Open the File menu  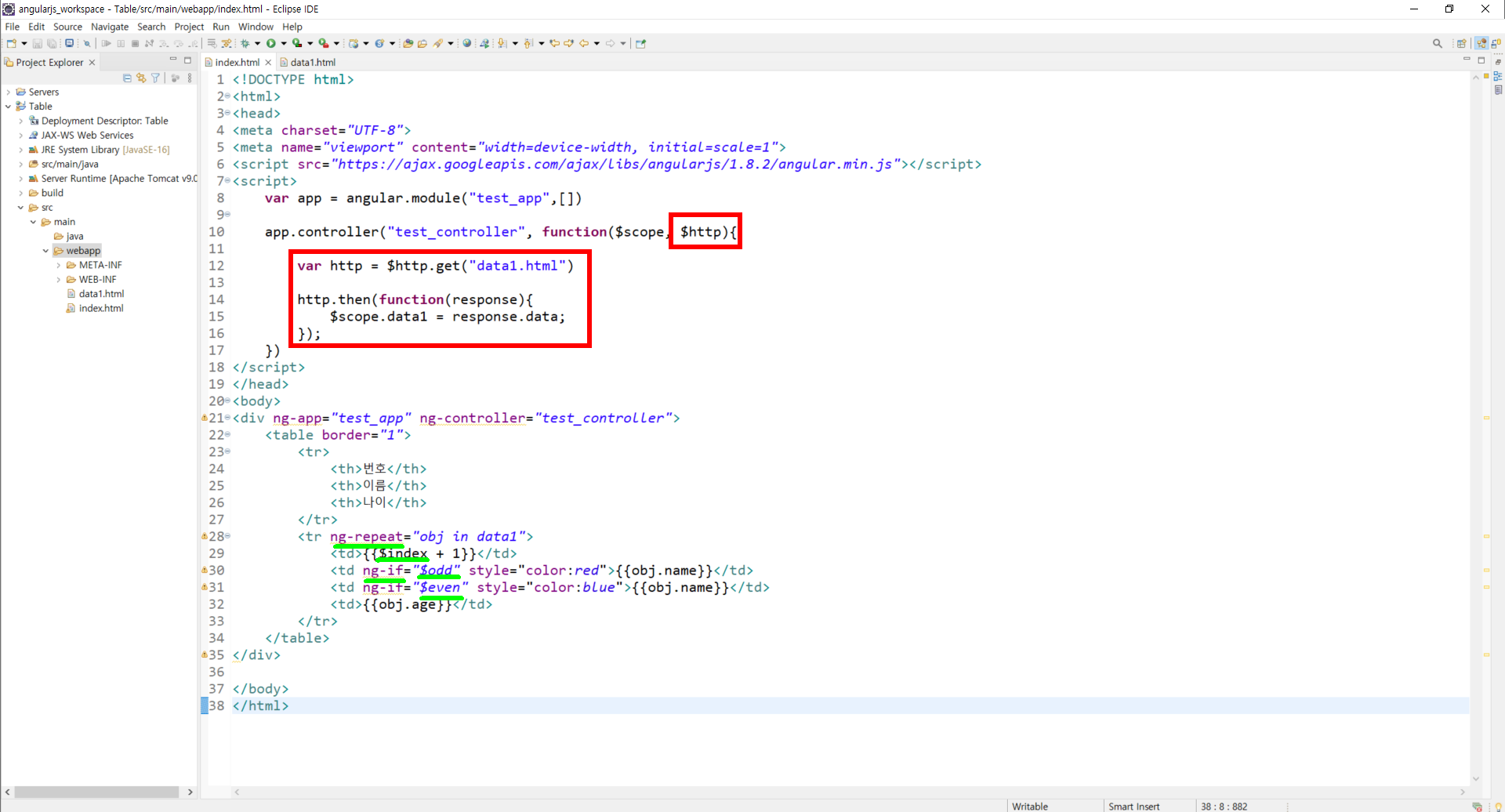point(13,27)
